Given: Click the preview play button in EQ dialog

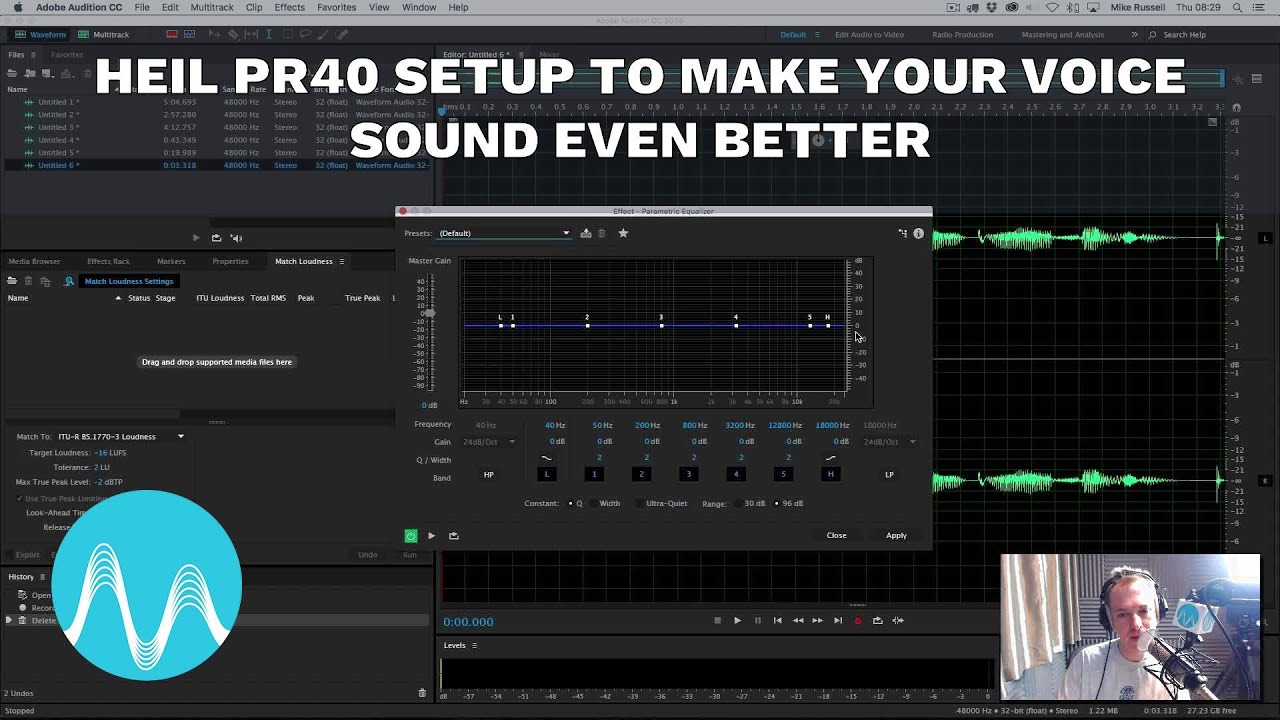Looking at the screenshot, I should point(432,536).
